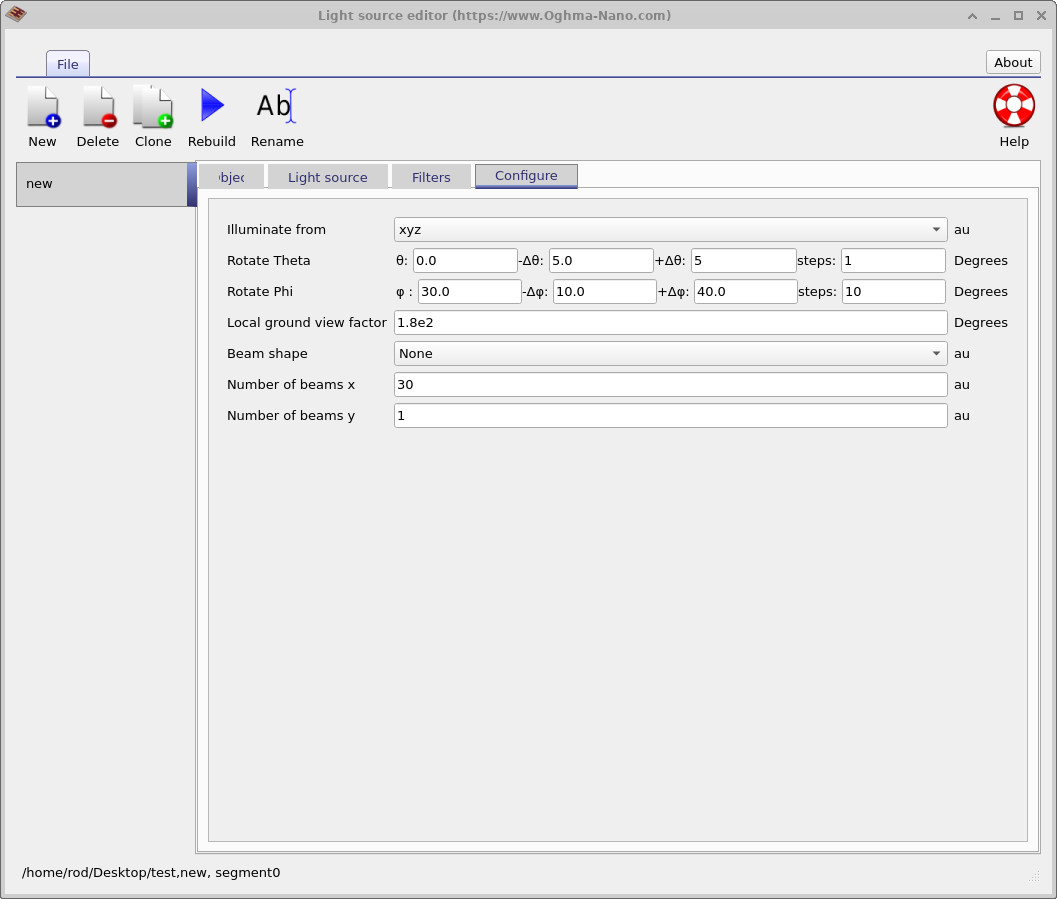Create a new light source with New icon
Viewport: 1057px width, 899px height.
[42, 113]
